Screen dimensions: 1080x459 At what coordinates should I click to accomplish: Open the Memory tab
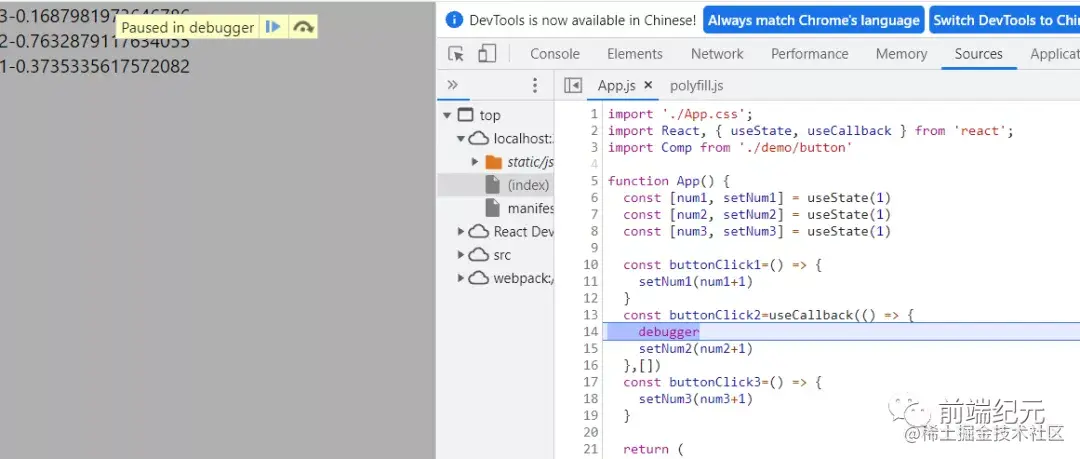pyautogui.click(x=902, y=54)
